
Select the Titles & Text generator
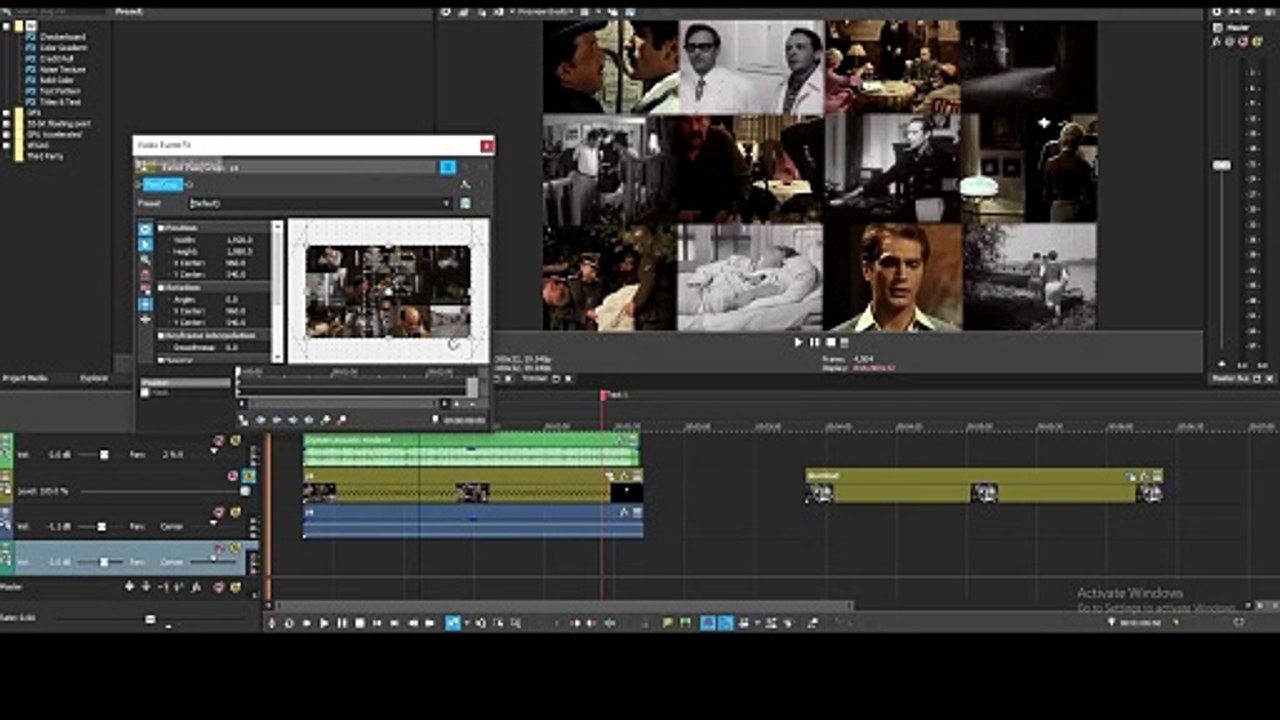pos(61,102)
